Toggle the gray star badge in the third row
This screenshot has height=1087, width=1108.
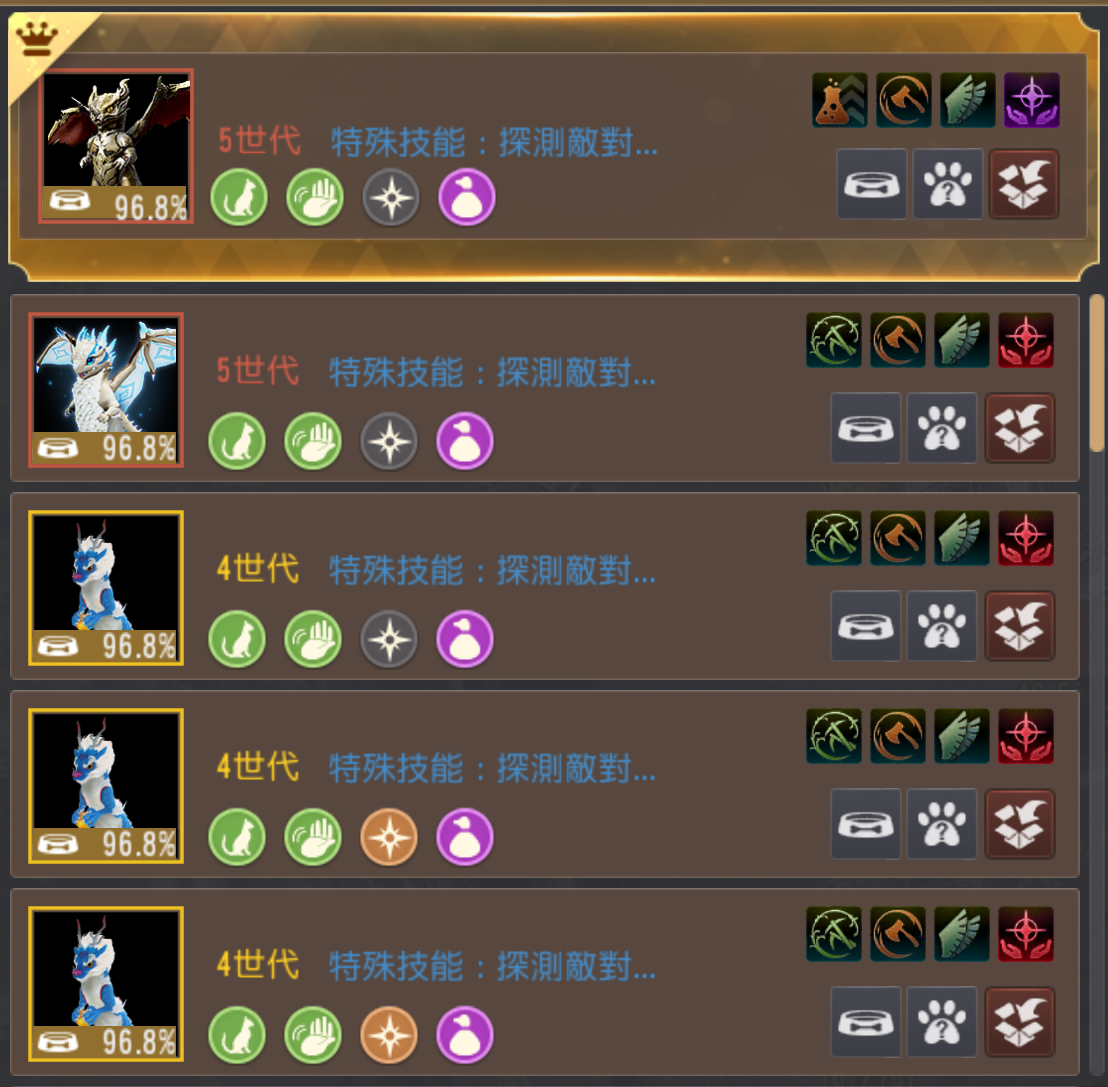coord(389,639)
